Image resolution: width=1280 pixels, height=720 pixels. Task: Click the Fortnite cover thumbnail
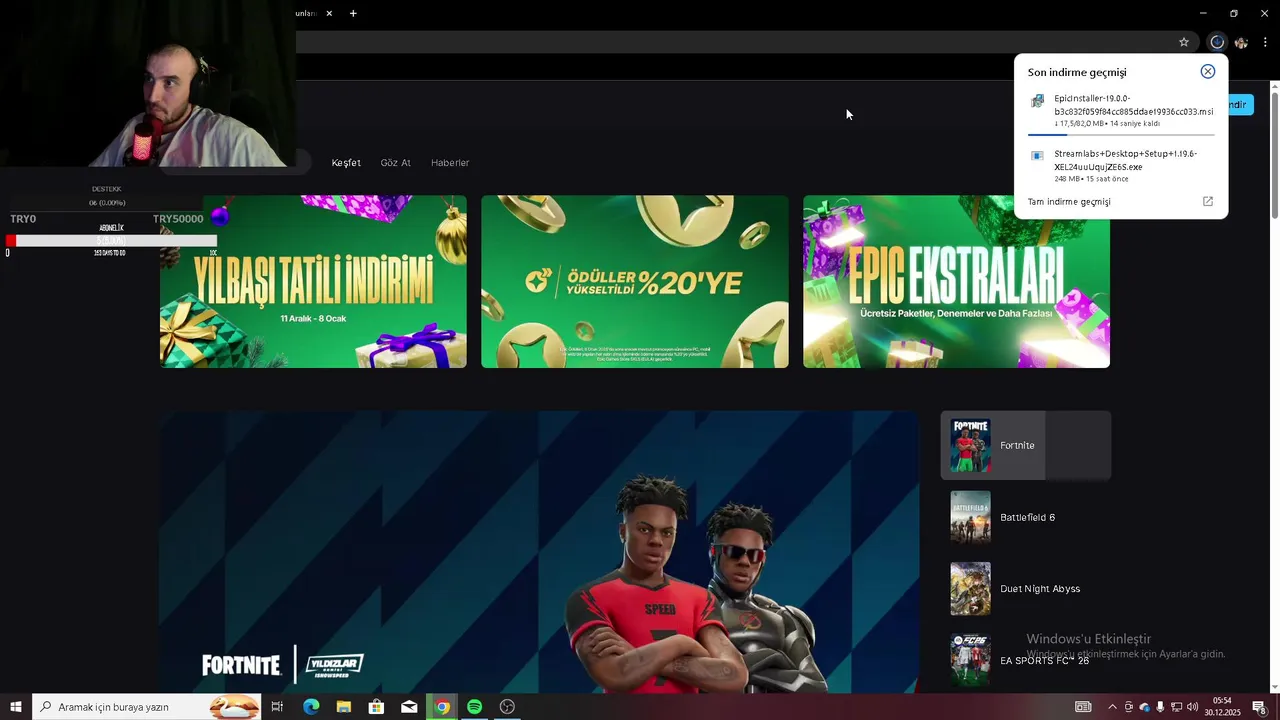970,445
